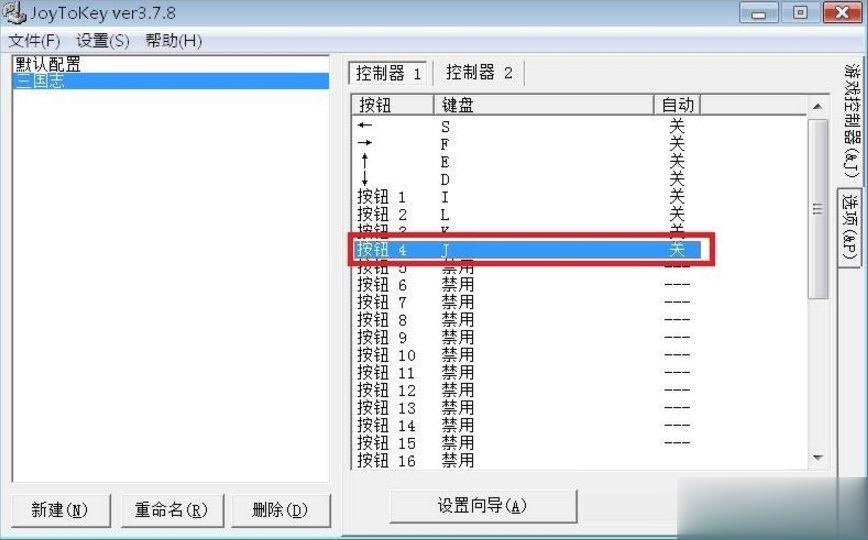This screenshot has width=868, height=540.
Task: Select the down arrow row mapped to D
Action: click(x=527, y=179)
